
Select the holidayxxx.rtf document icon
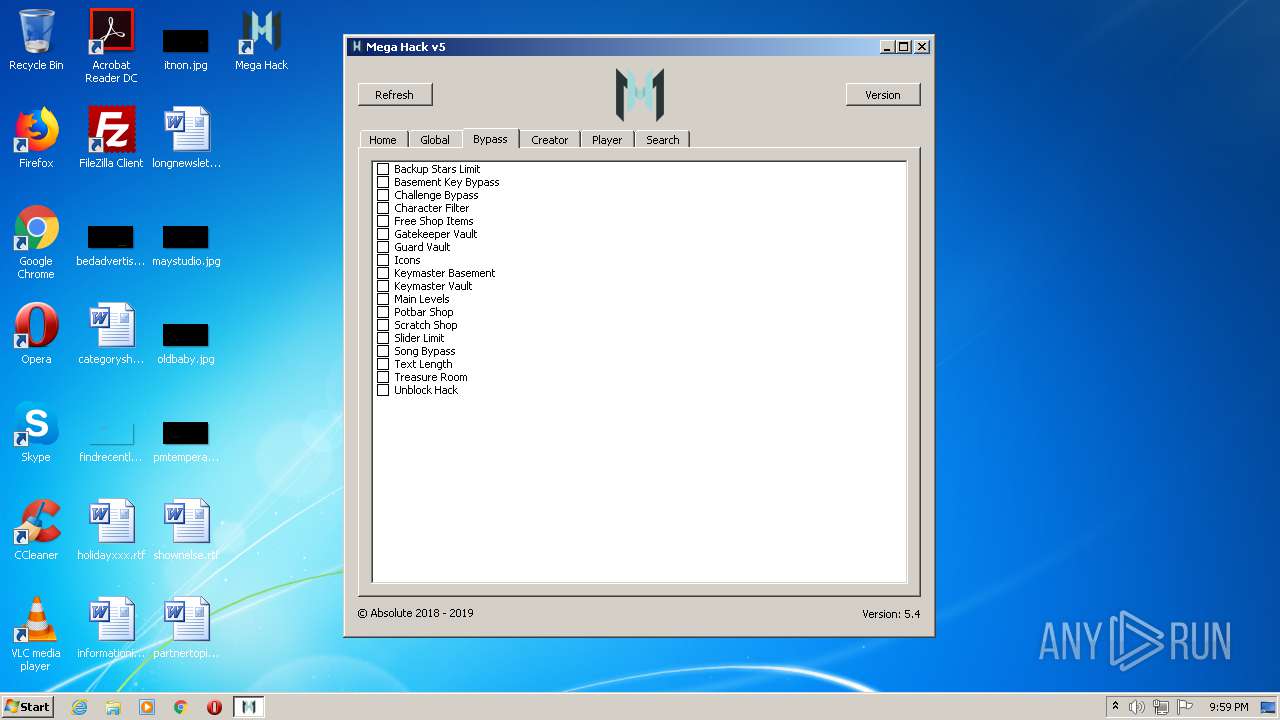(111, 530)
